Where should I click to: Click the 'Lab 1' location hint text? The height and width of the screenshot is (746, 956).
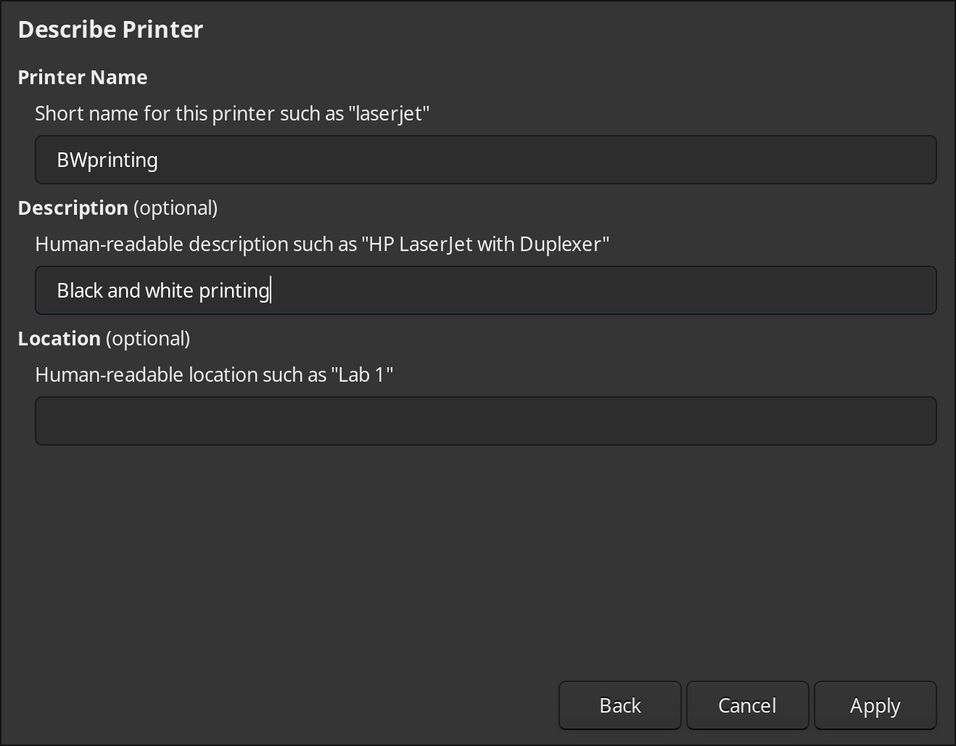click(x=215, y=374)
